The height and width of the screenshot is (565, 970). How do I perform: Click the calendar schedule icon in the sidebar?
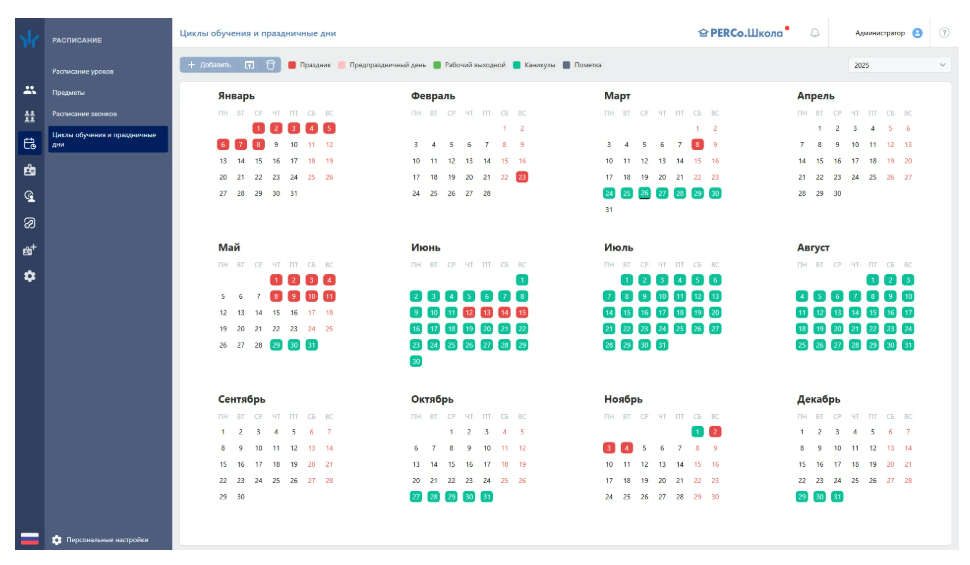29,143
